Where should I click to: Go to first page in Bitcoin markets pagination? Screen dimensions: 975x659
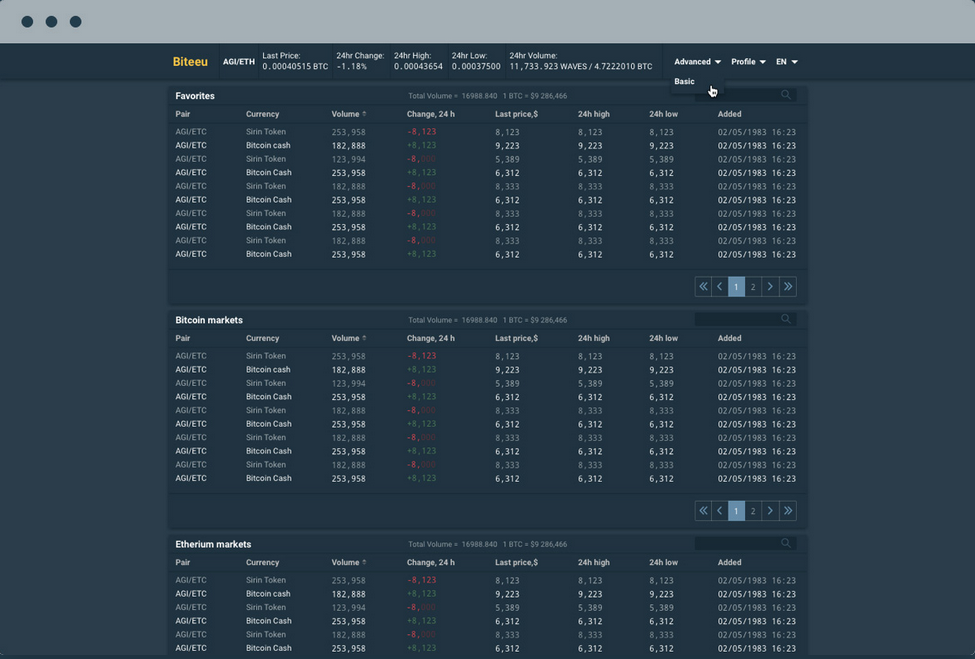[703, 510]
